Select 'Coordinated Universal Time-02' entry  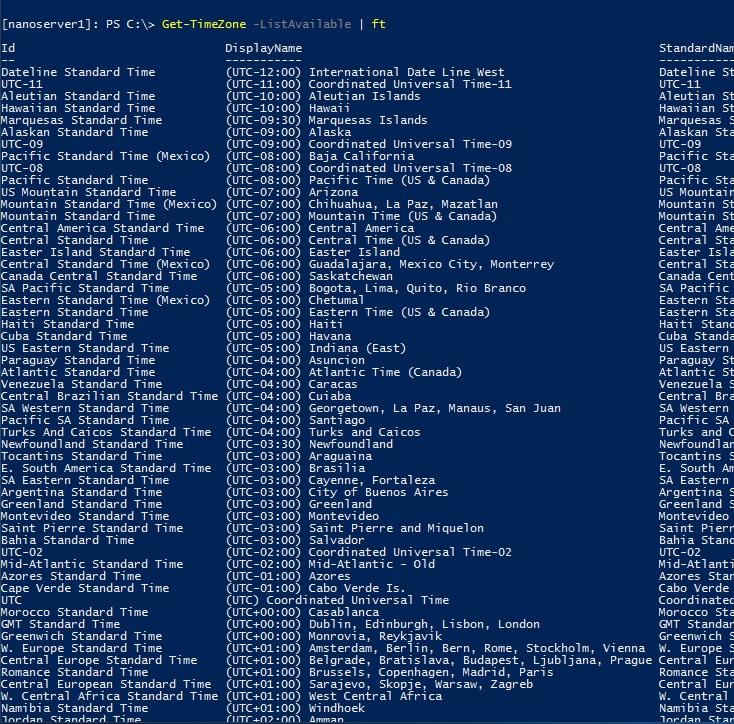pos(410,552)
